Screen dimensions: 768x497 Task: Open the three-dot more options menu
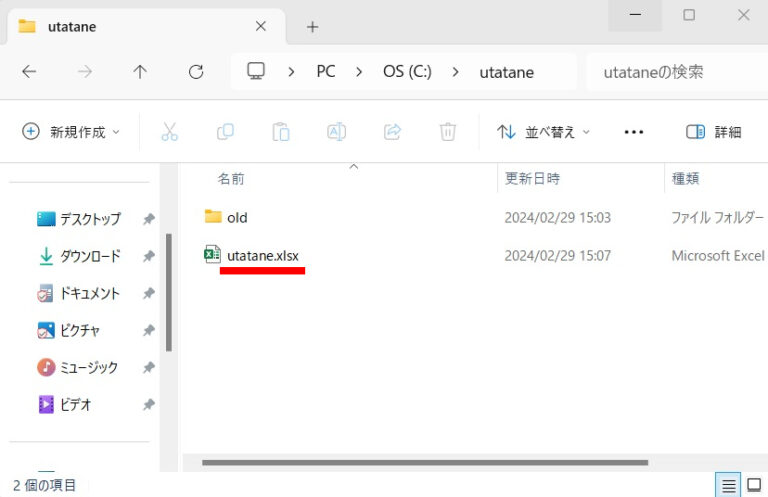coord(633,132)
